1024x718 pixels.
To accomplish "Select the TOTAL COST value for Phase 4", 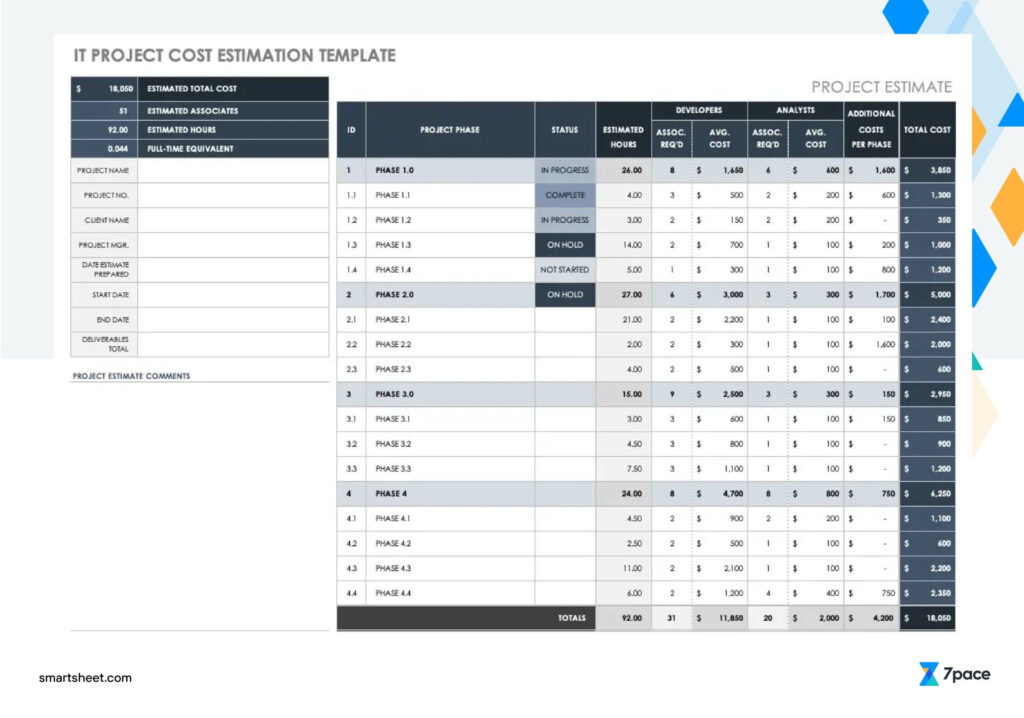I will (926, 493).
